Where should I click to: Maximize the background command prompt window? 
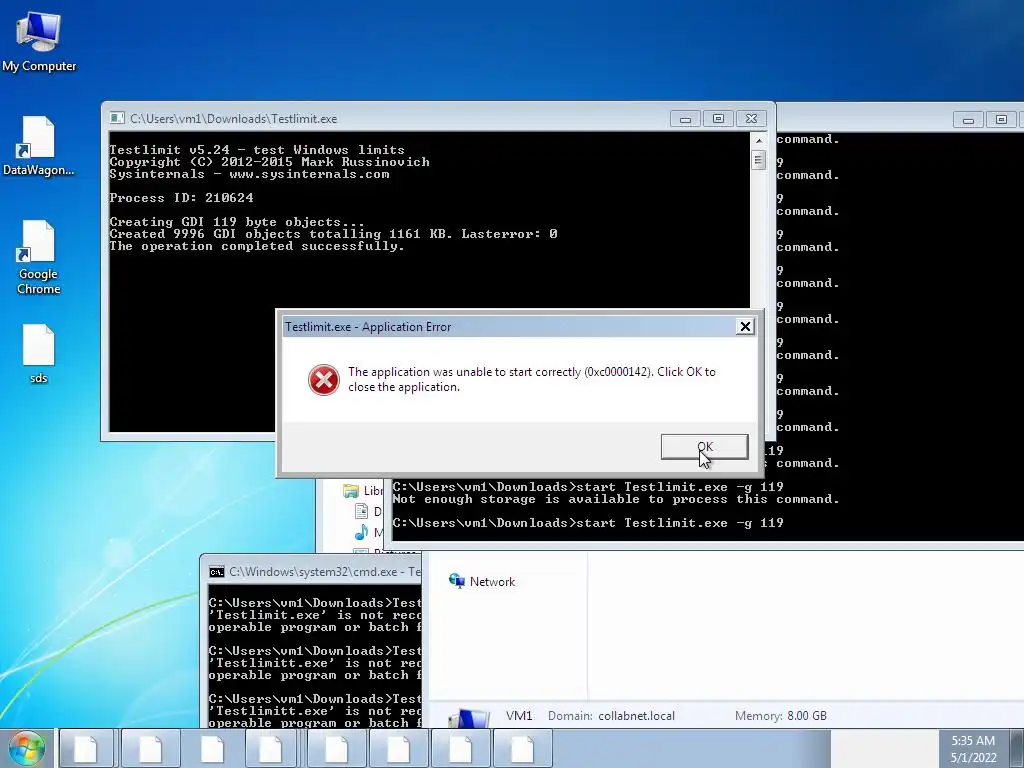point(1000,120)
